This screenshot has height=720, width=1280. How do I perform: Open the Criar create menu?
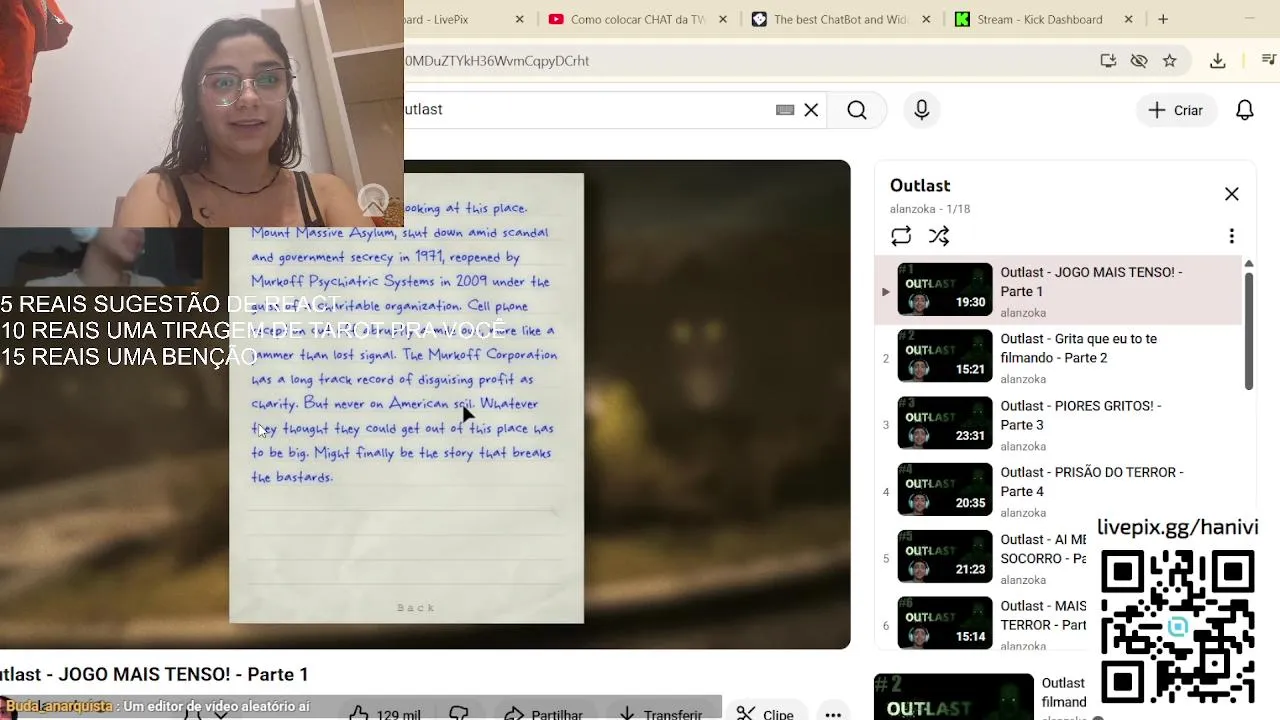coord(1176,110)
